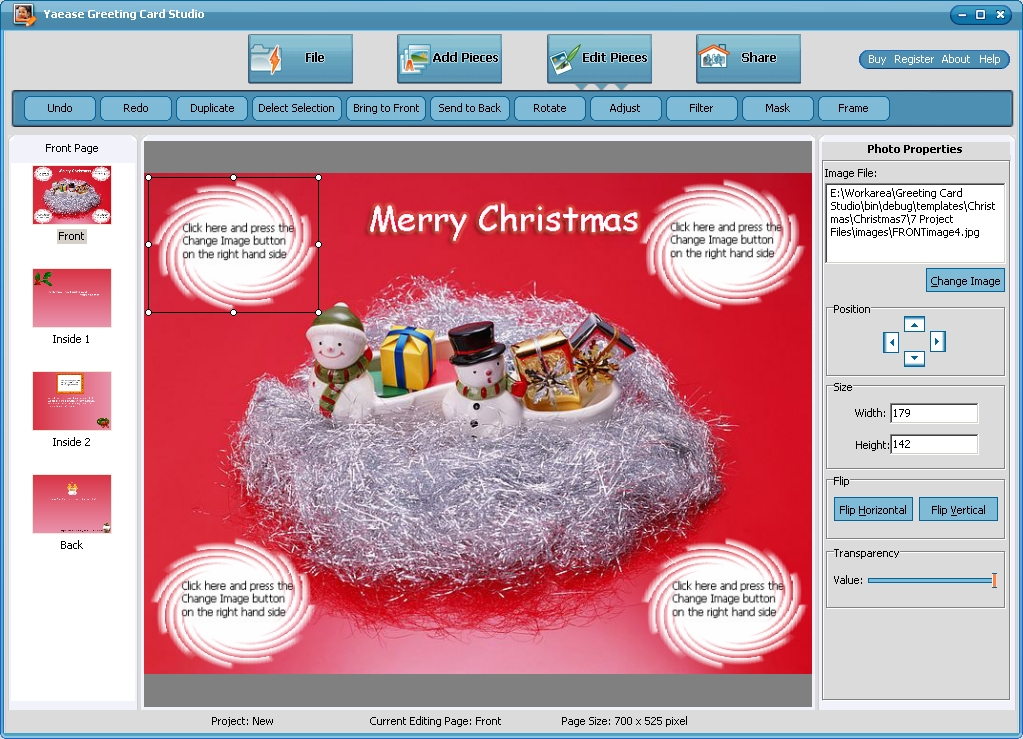The image size is (1023, 739).
Task: Click the Image File path text box
Action: point(915,223)
